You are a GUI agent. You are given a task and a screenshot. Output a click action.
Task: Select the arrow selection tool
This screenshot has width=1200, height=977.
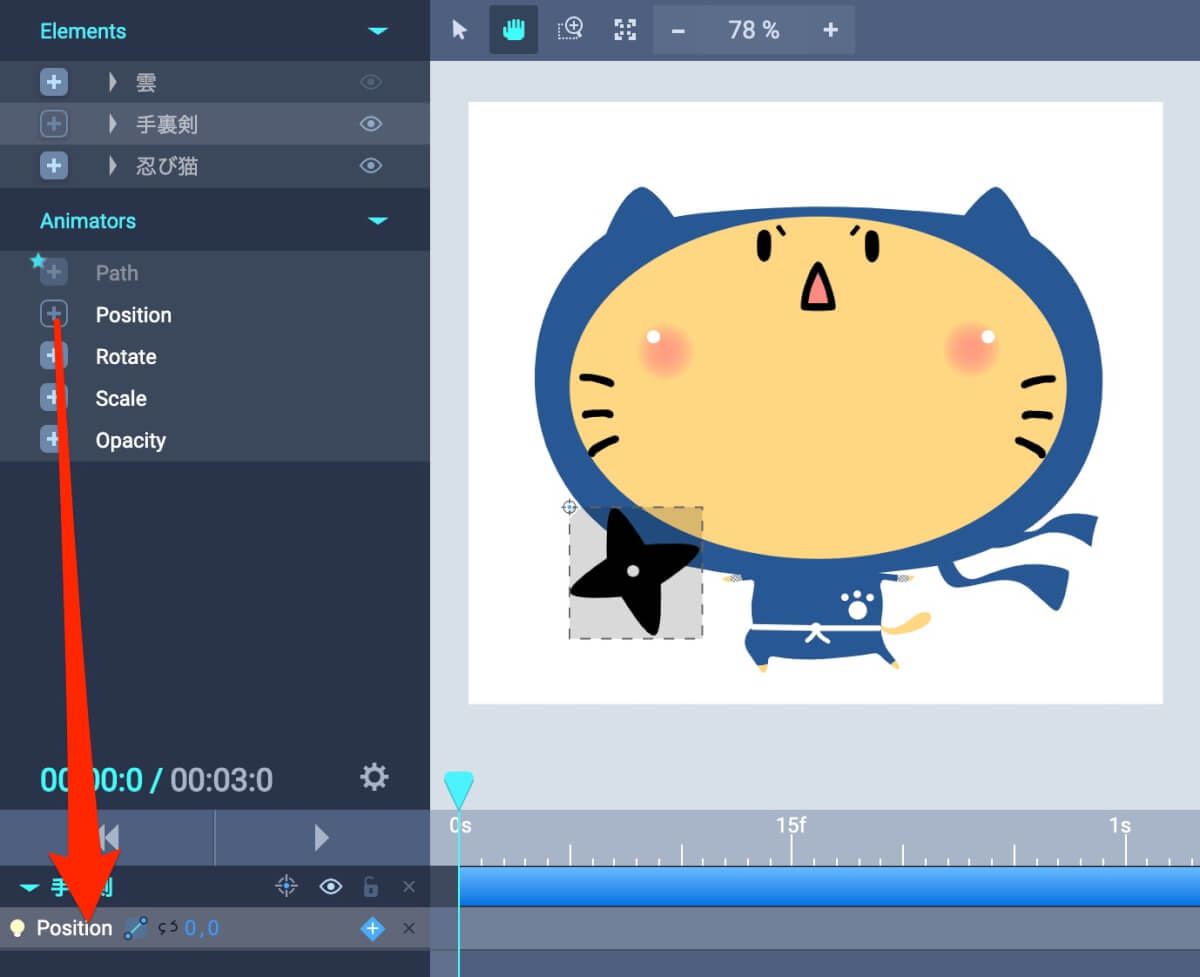460,30
